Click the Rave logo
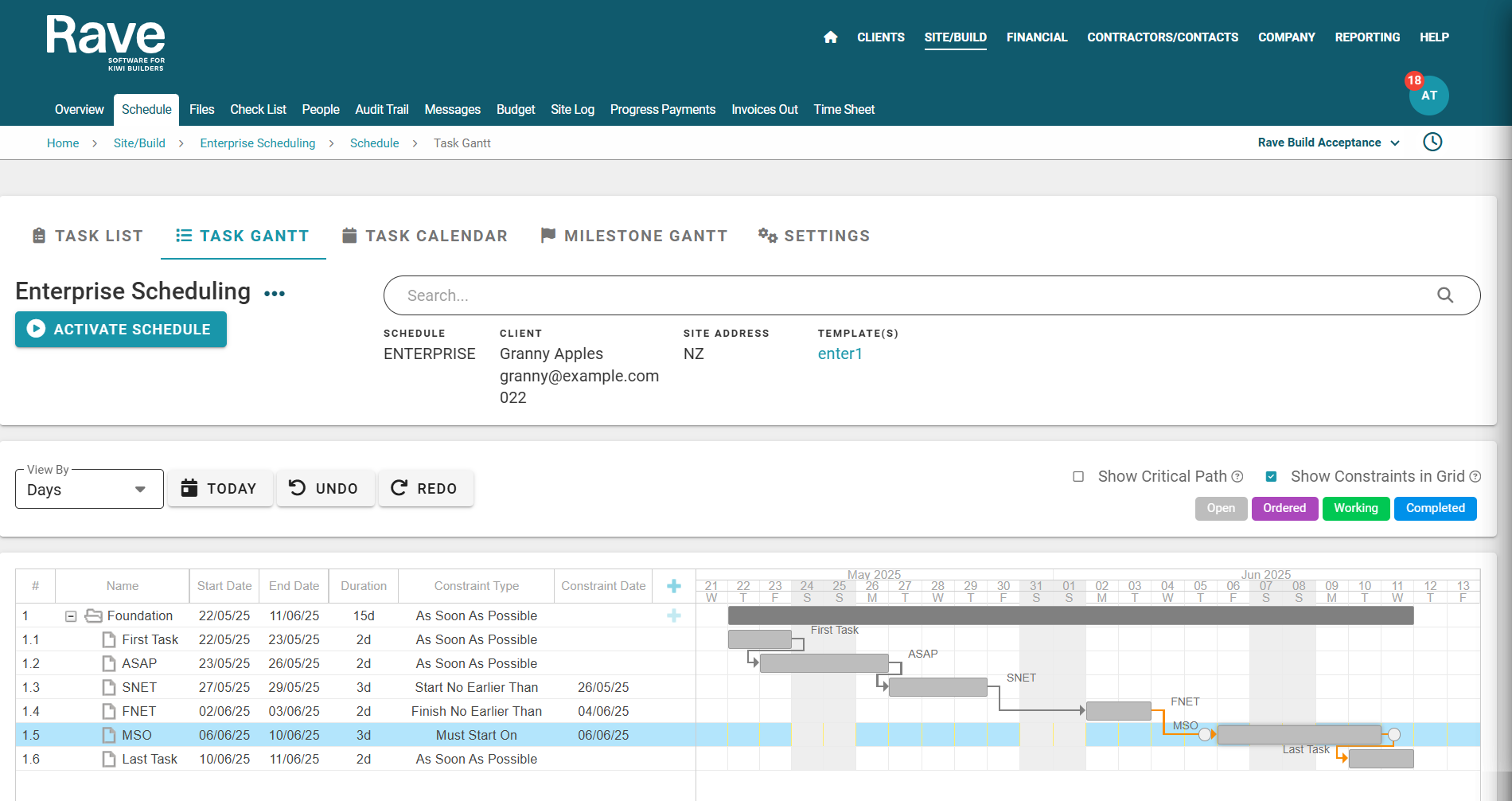1512x801 pixels. click(106, 44)
